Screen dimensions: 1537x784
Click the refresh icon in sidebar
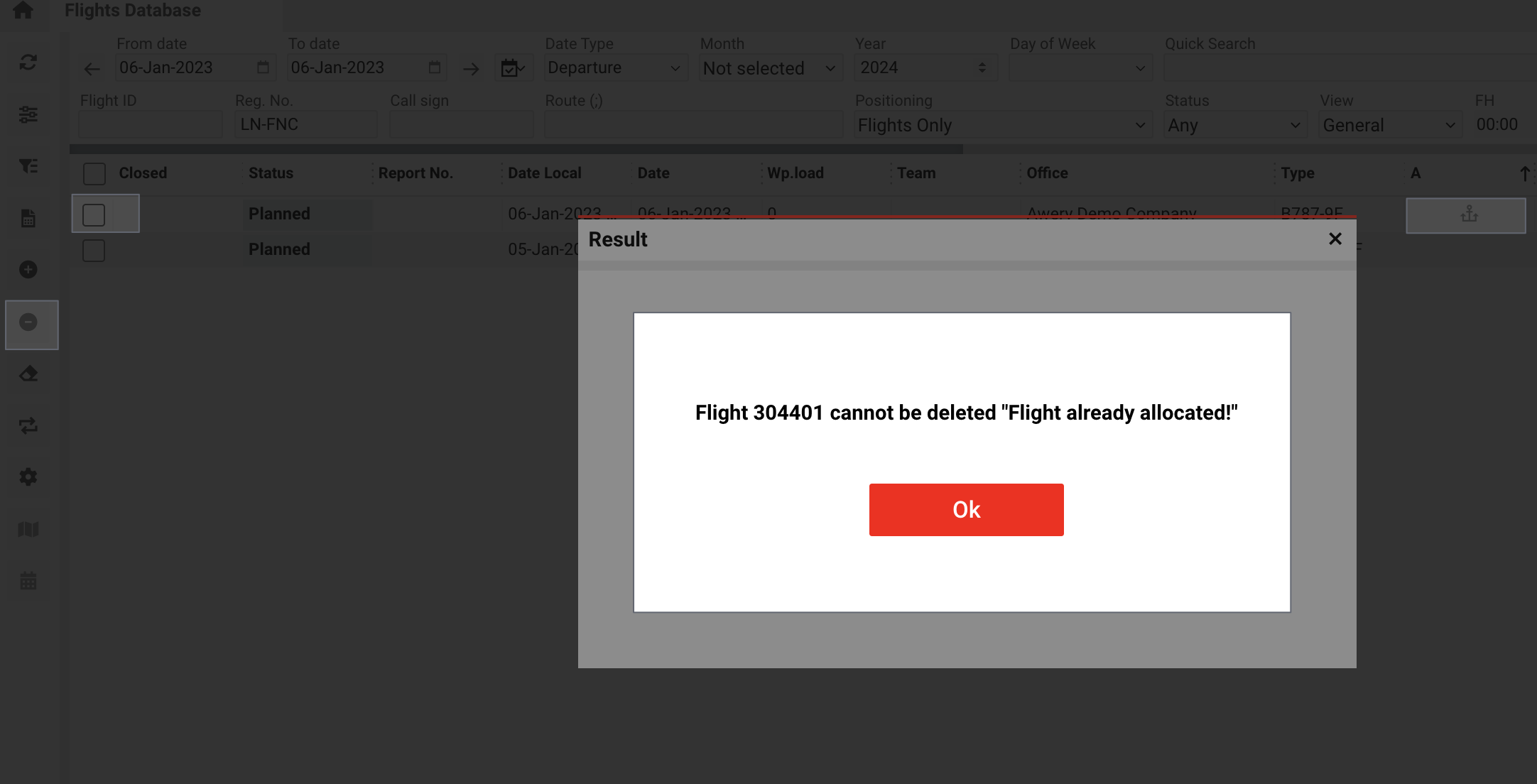28,62
